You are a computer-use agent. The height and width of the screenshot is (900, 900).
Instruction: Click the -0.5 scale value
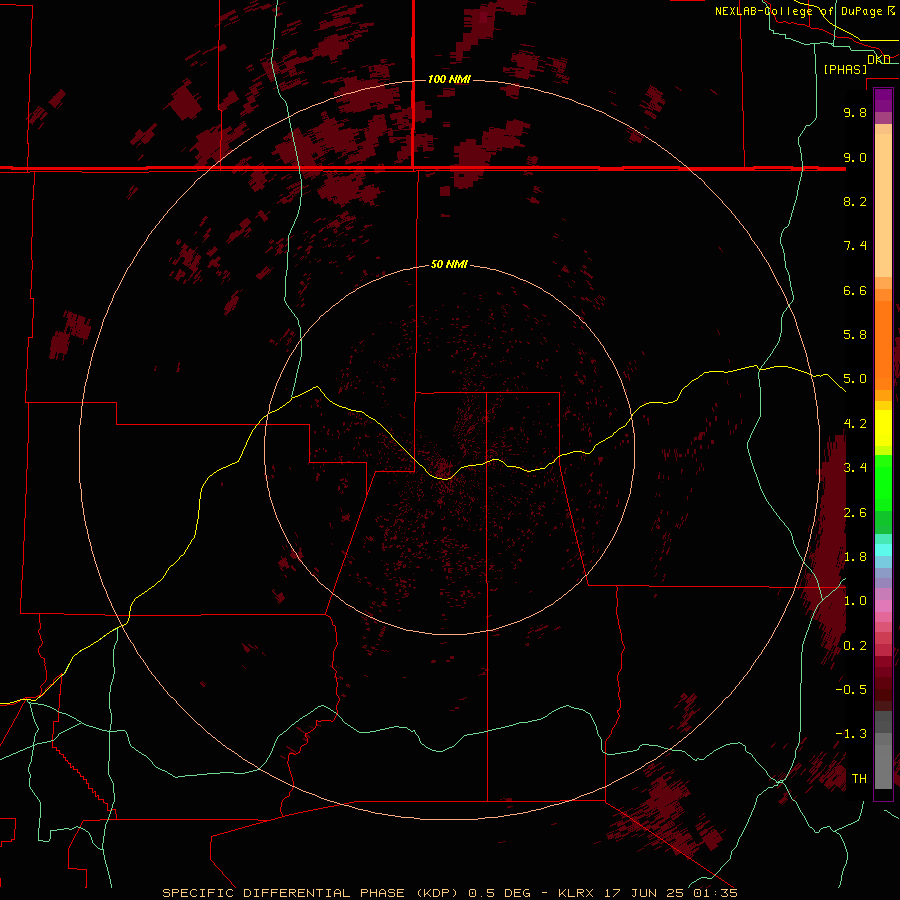pos(851,690)
